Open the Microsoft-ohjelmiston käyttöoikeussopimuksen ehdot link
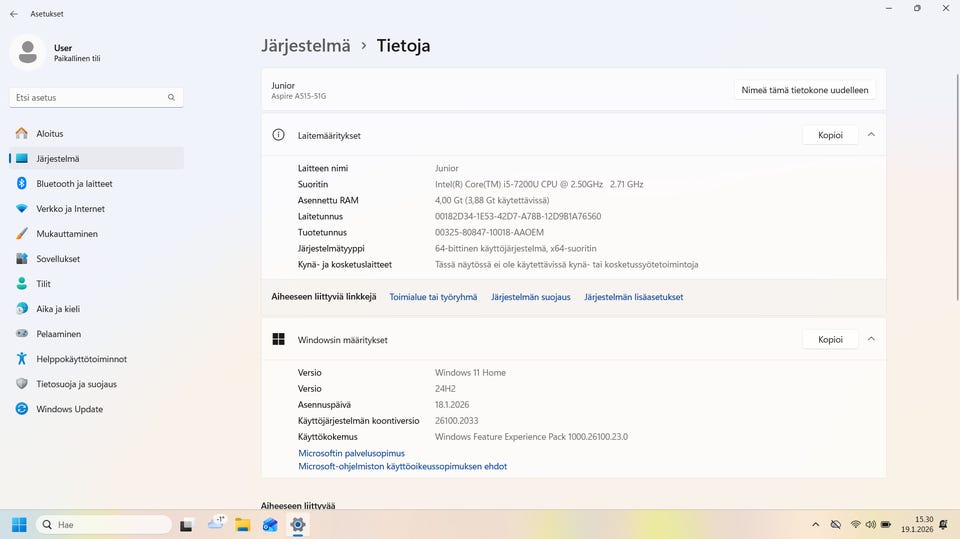 [x=402, y=466]
